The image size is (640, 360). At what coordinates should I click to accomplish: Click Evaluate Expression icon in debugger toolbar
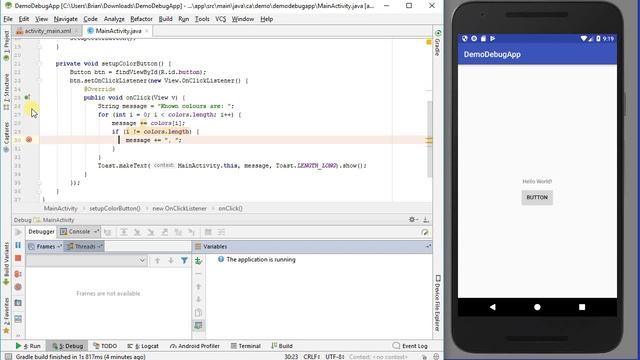pos(208,232)
